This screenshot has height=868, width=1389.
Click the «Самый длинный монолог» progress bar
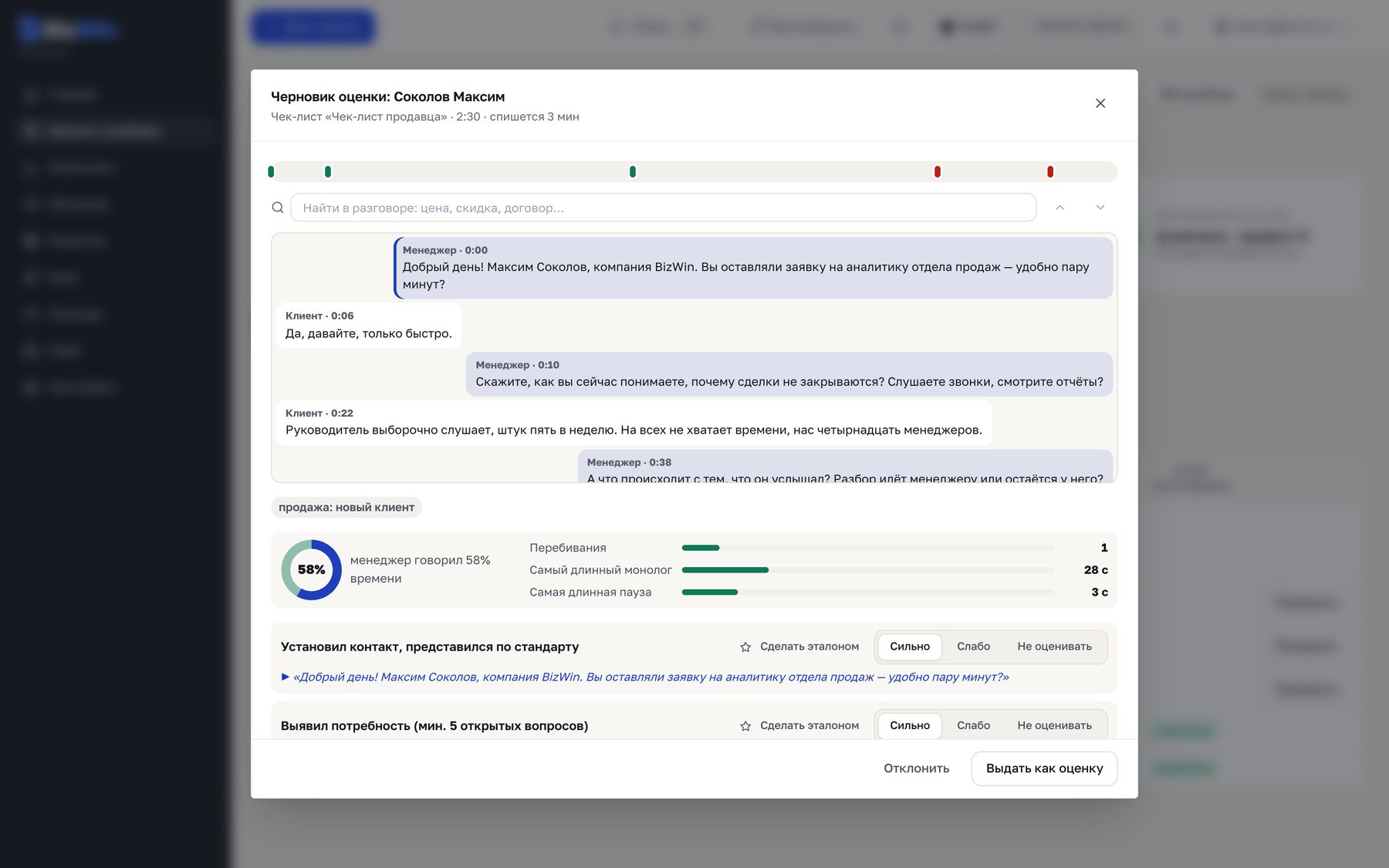tap(867, 570)
